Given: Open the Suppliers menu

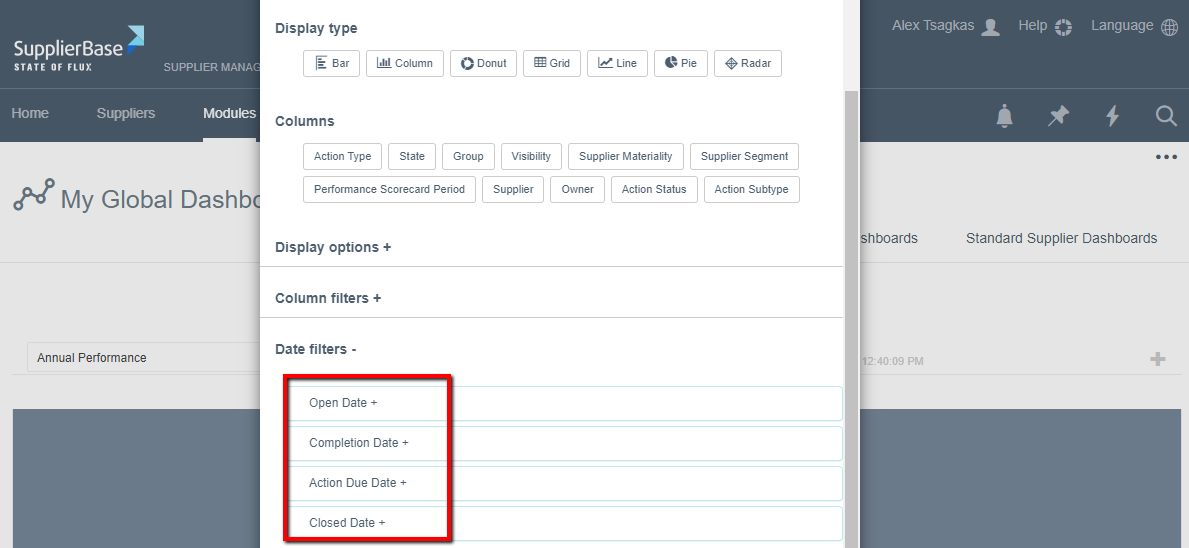Looking at the screenshot, I should point(125,113).
